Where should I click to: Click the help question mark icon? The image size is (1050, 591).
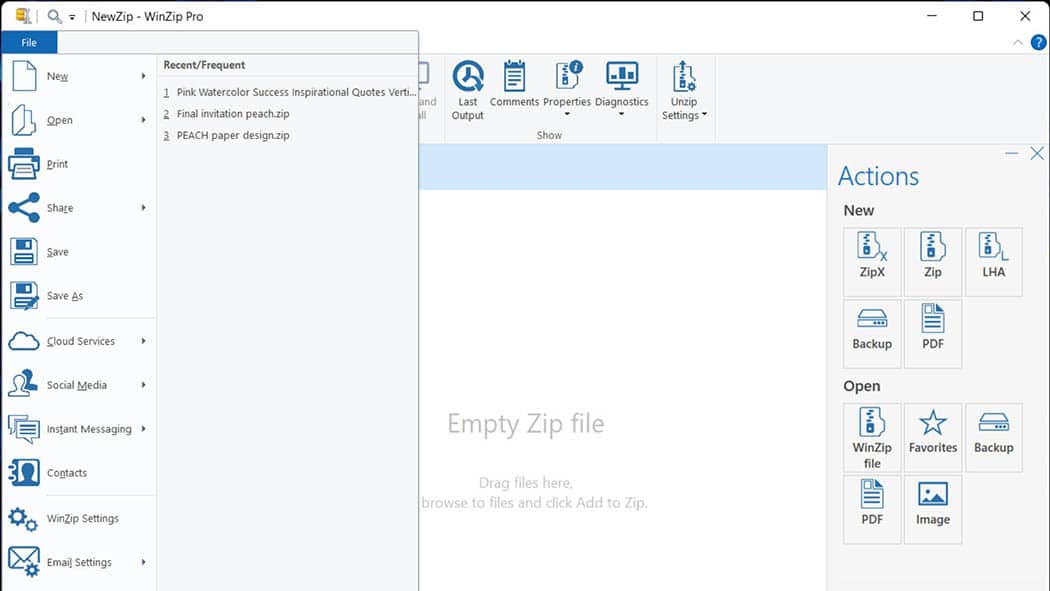point(1038,42)
